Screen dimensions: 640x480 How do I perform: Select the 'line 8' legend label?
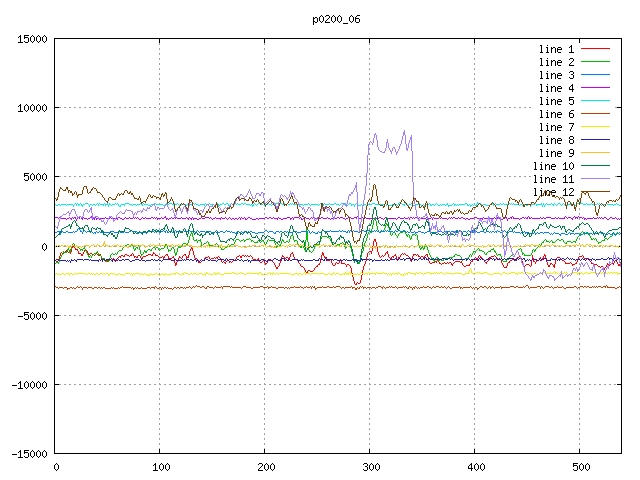[556, 140]
